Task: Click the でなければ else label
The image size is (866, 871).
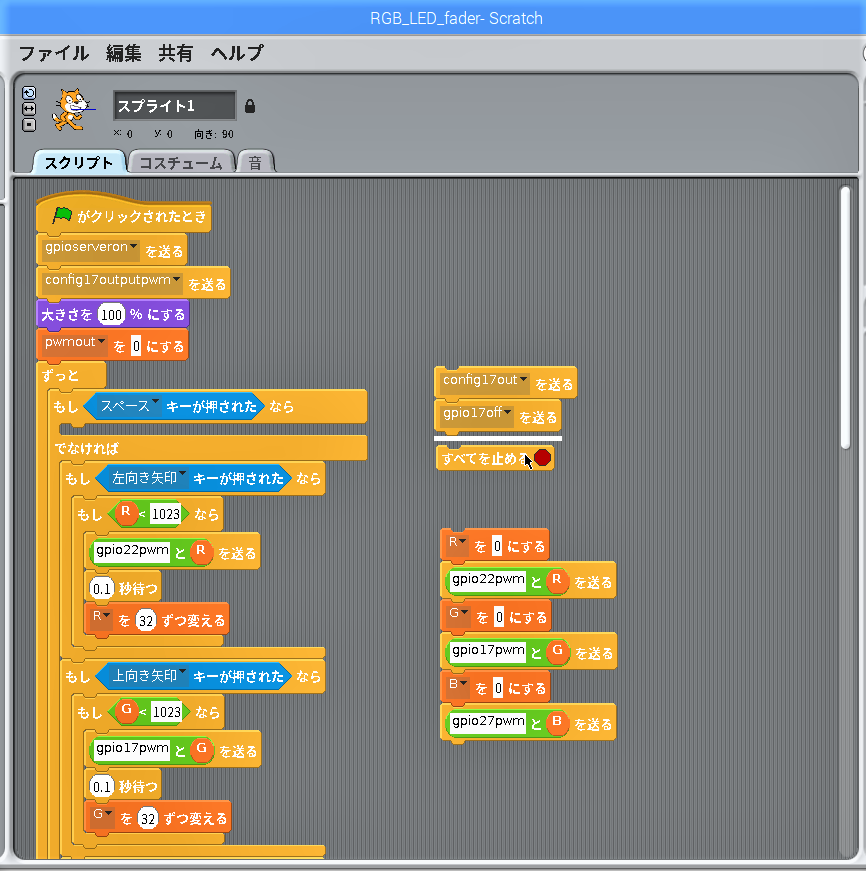Action: (x=86, y=448)
